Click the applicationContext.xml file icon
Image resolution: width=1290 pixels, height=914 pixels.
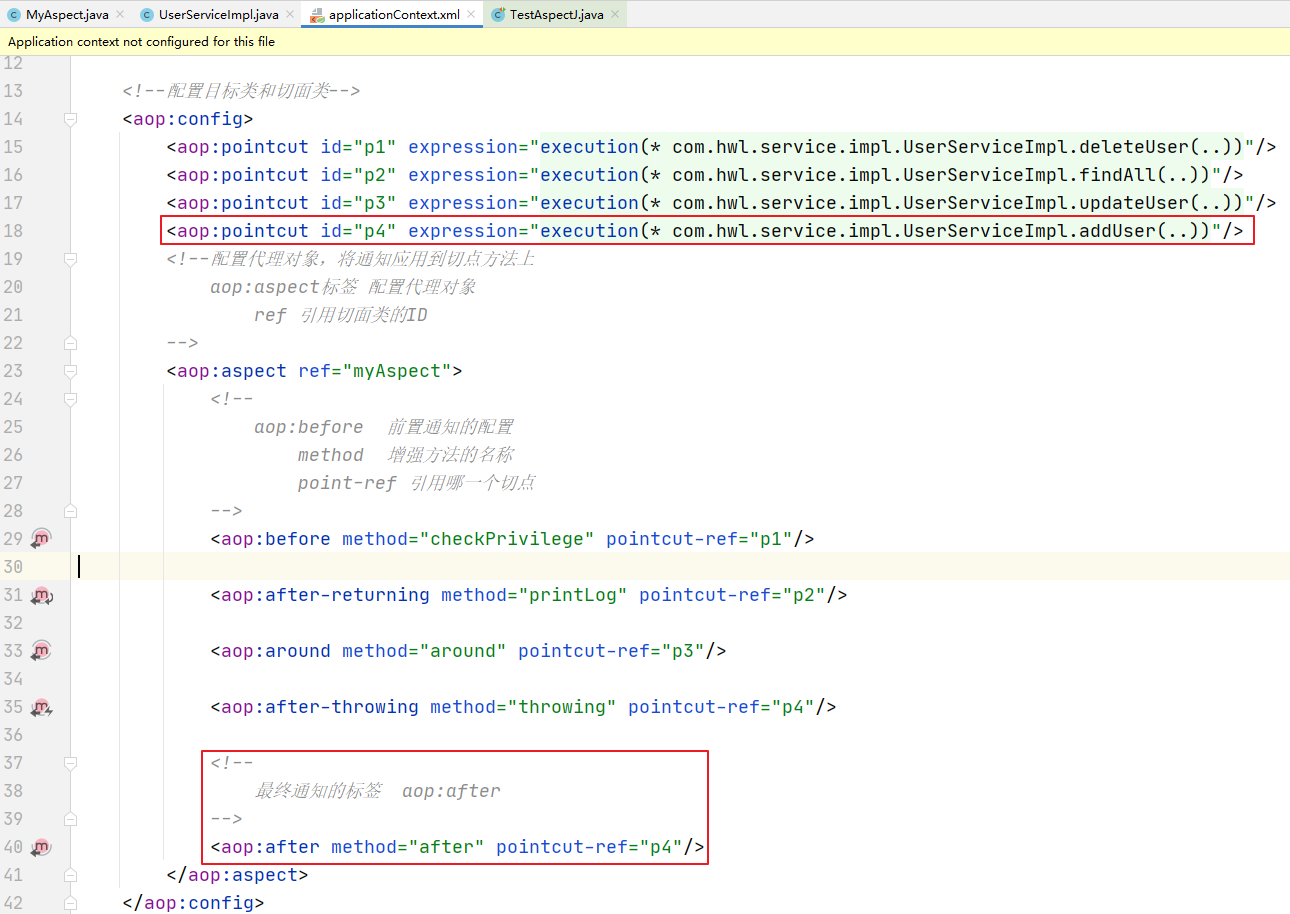[x=316, y=15]
